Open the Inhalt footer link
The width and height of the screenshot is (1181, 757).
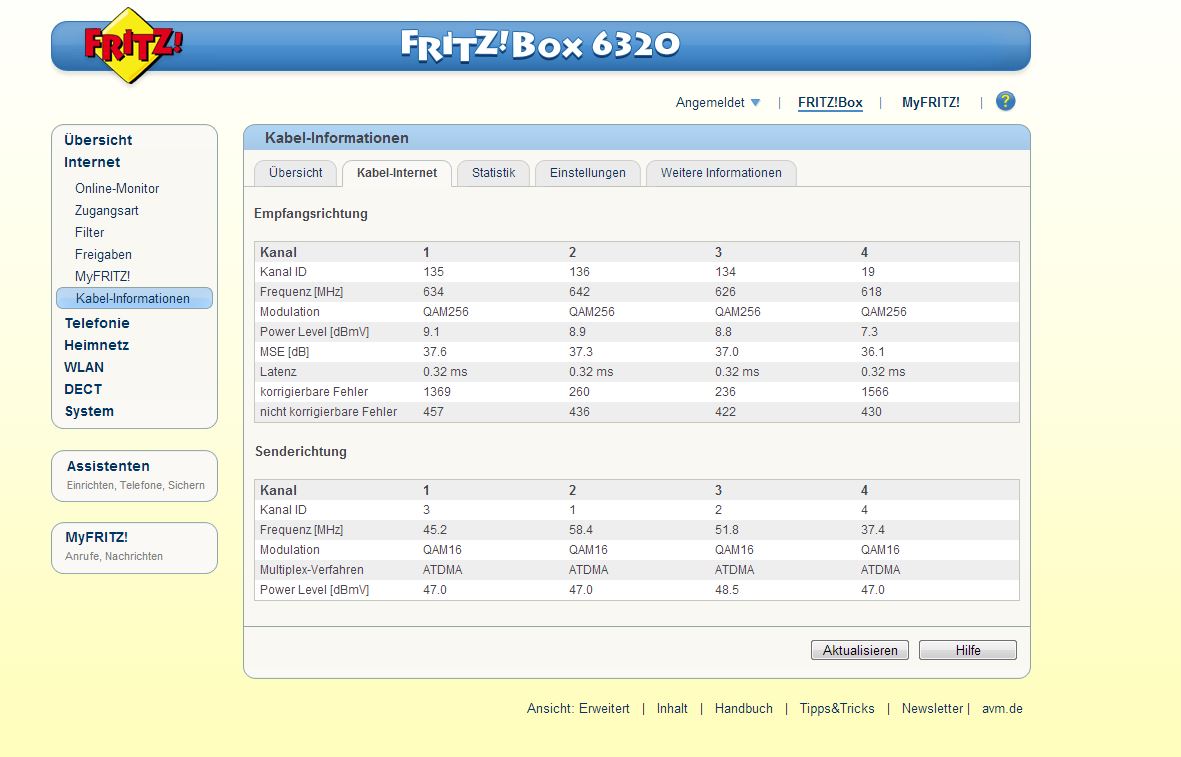[x=672, y=709]
